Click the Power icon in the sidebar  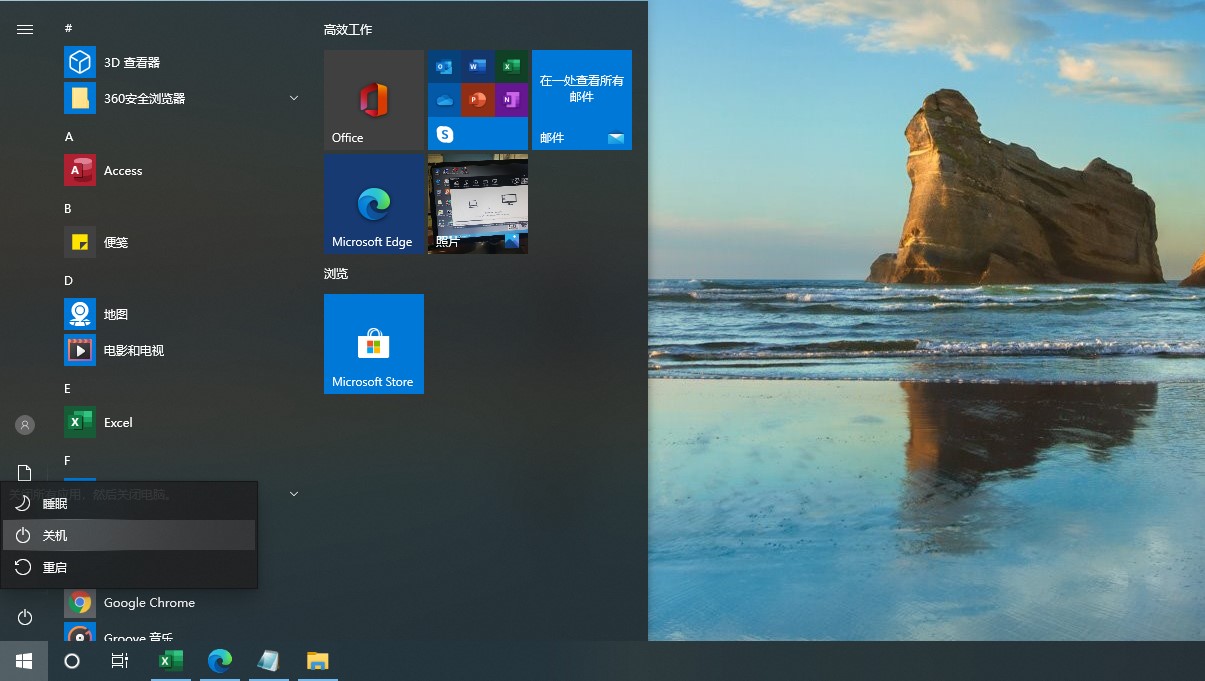click(25, 618)
